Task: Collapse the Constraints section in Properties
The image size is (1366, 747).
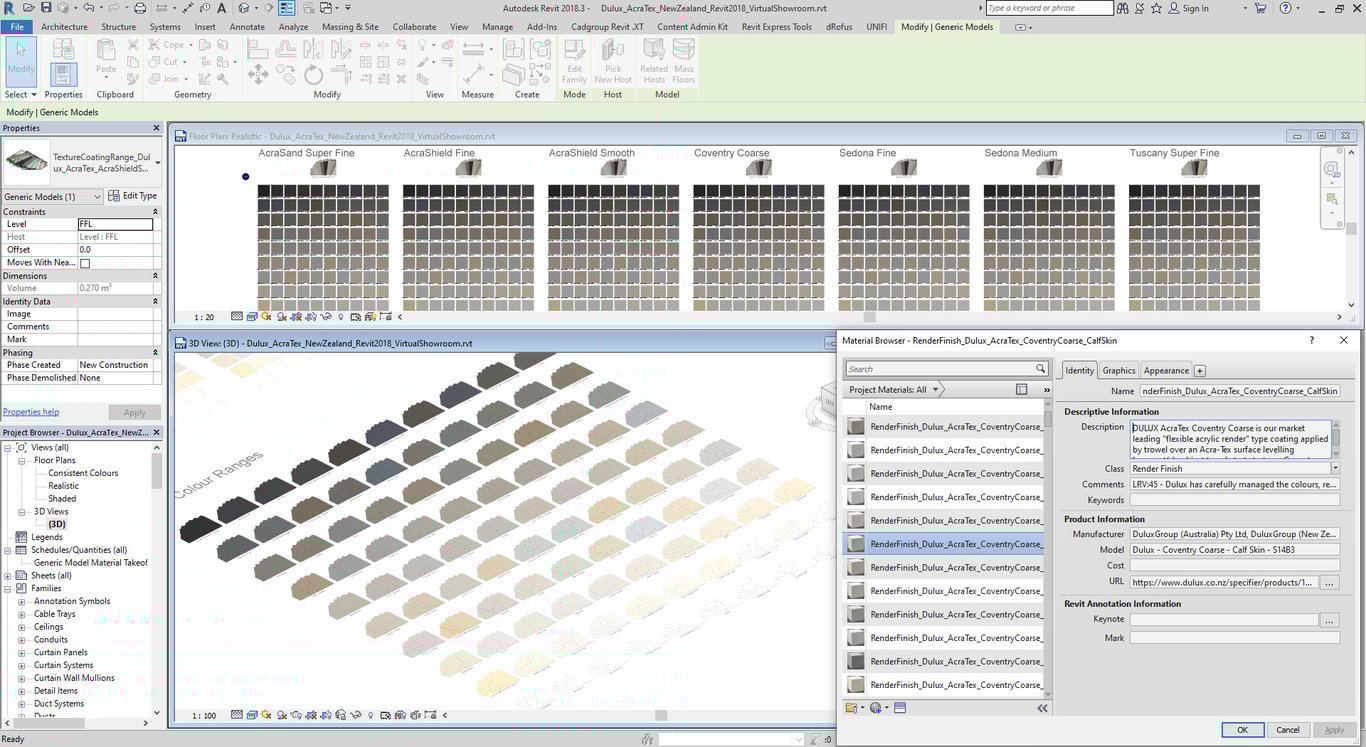Action: pos(155,212)
